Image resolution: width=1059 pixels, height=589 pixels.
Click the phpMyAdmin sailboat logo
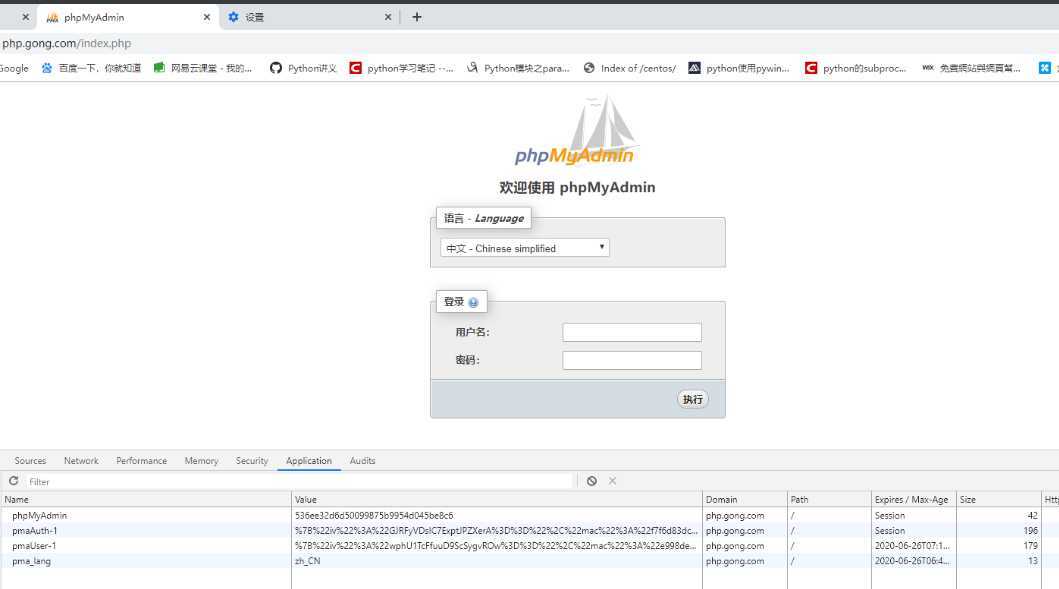[x=575, y=130]
